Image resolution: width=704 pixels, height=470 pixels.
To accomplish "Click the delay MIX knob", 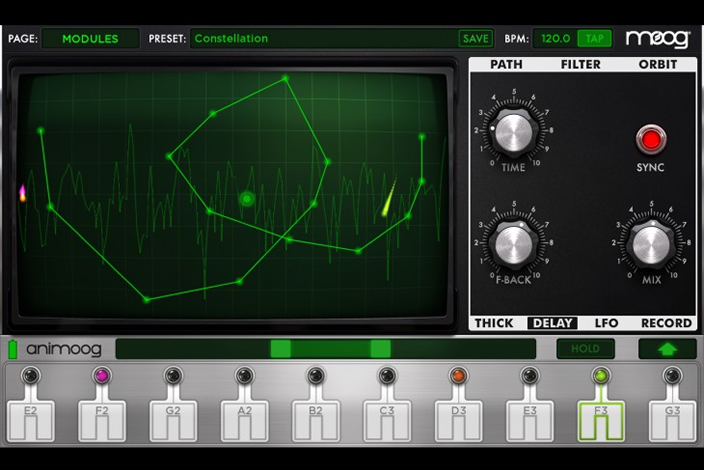I will pos(651,245).
